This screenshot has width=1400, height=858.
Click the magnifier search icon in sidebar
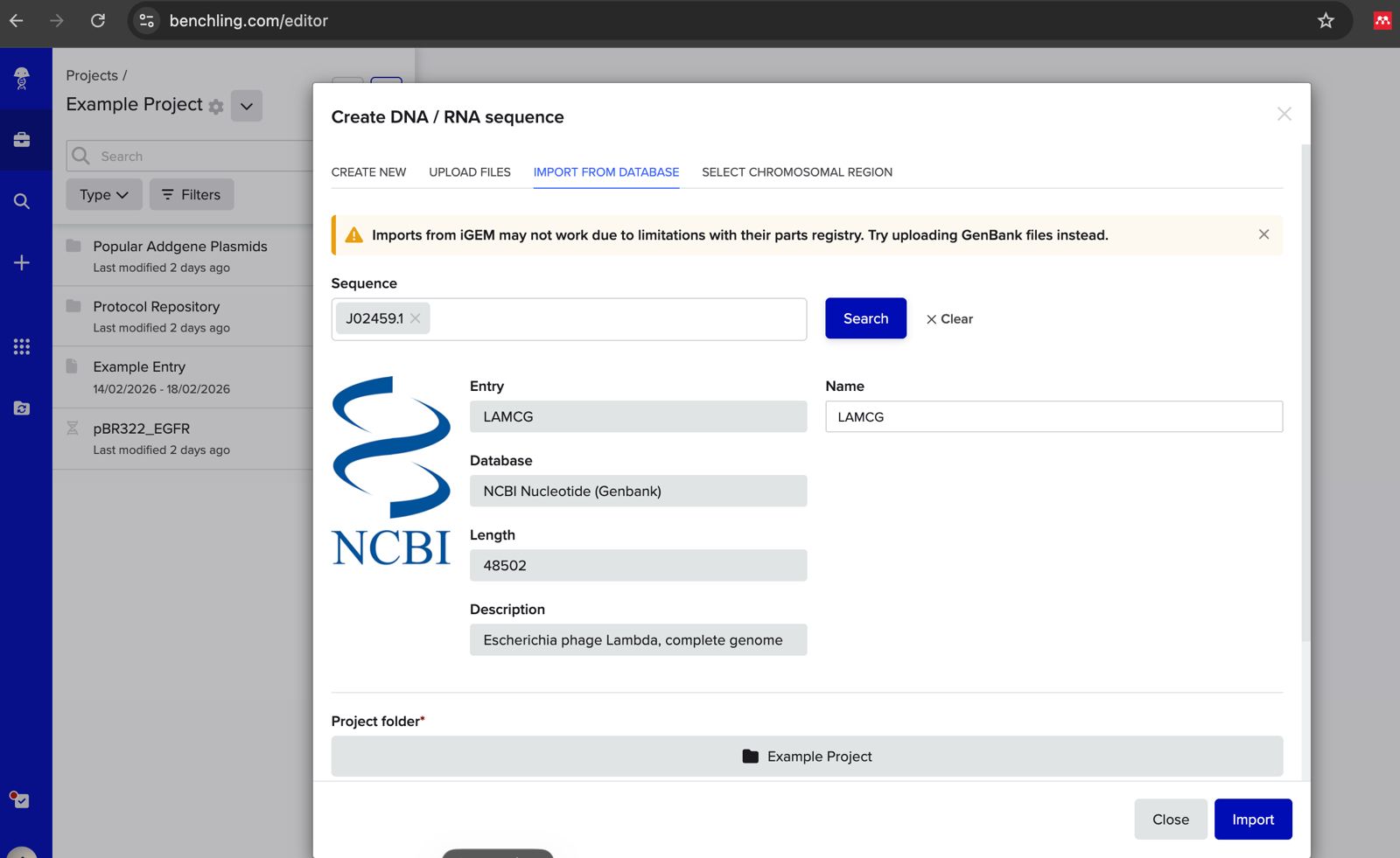click(22, 201)
